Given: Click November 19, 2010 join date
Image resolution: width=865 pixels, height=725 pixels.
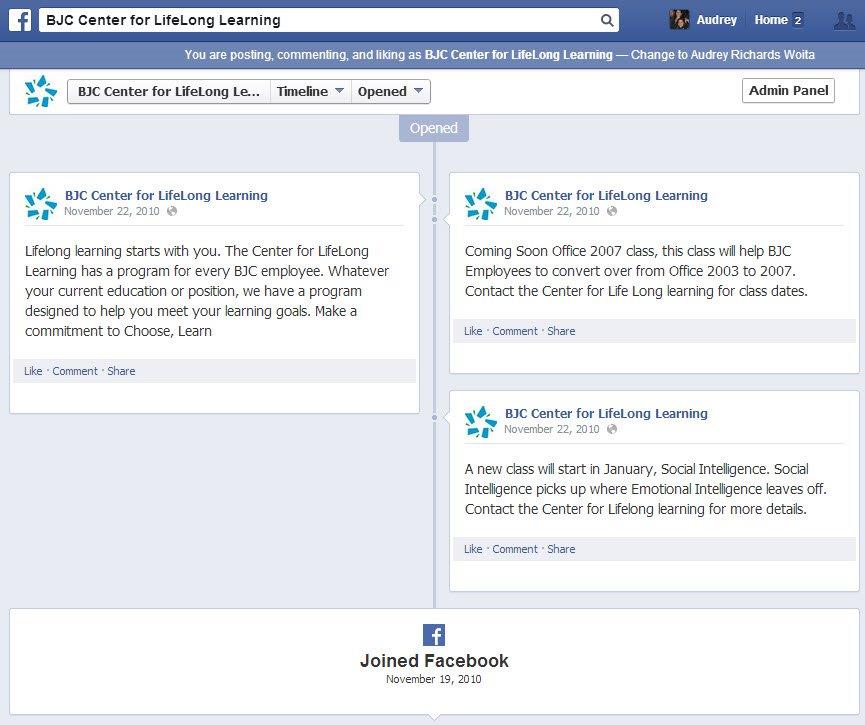Looking at the screenshot, I should [434, 679].
